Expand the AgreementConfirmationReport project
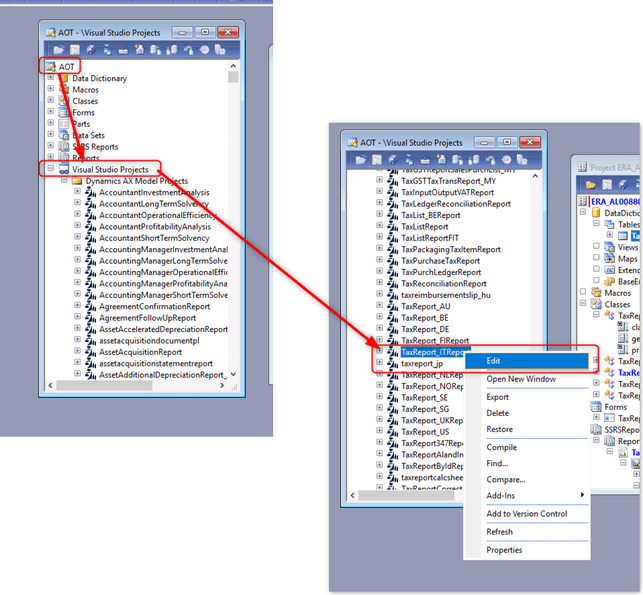Screen dimensions: 643x595 tap(77, 306)
